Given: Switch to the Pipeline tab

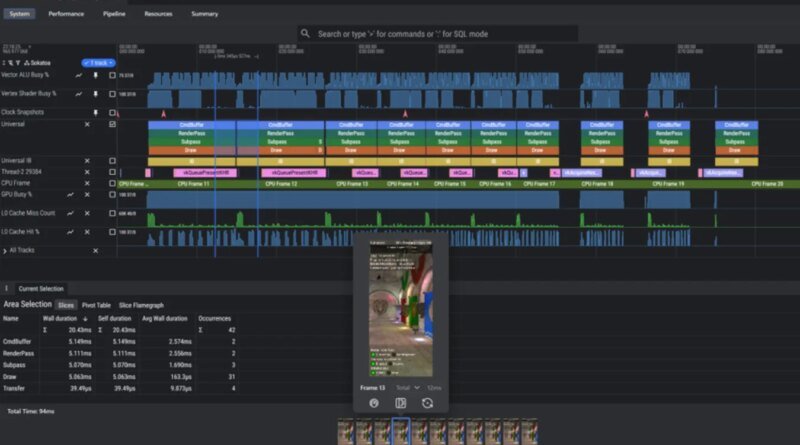Looking at the screenshot, I should pyautogui.click(x=113, y=14).
